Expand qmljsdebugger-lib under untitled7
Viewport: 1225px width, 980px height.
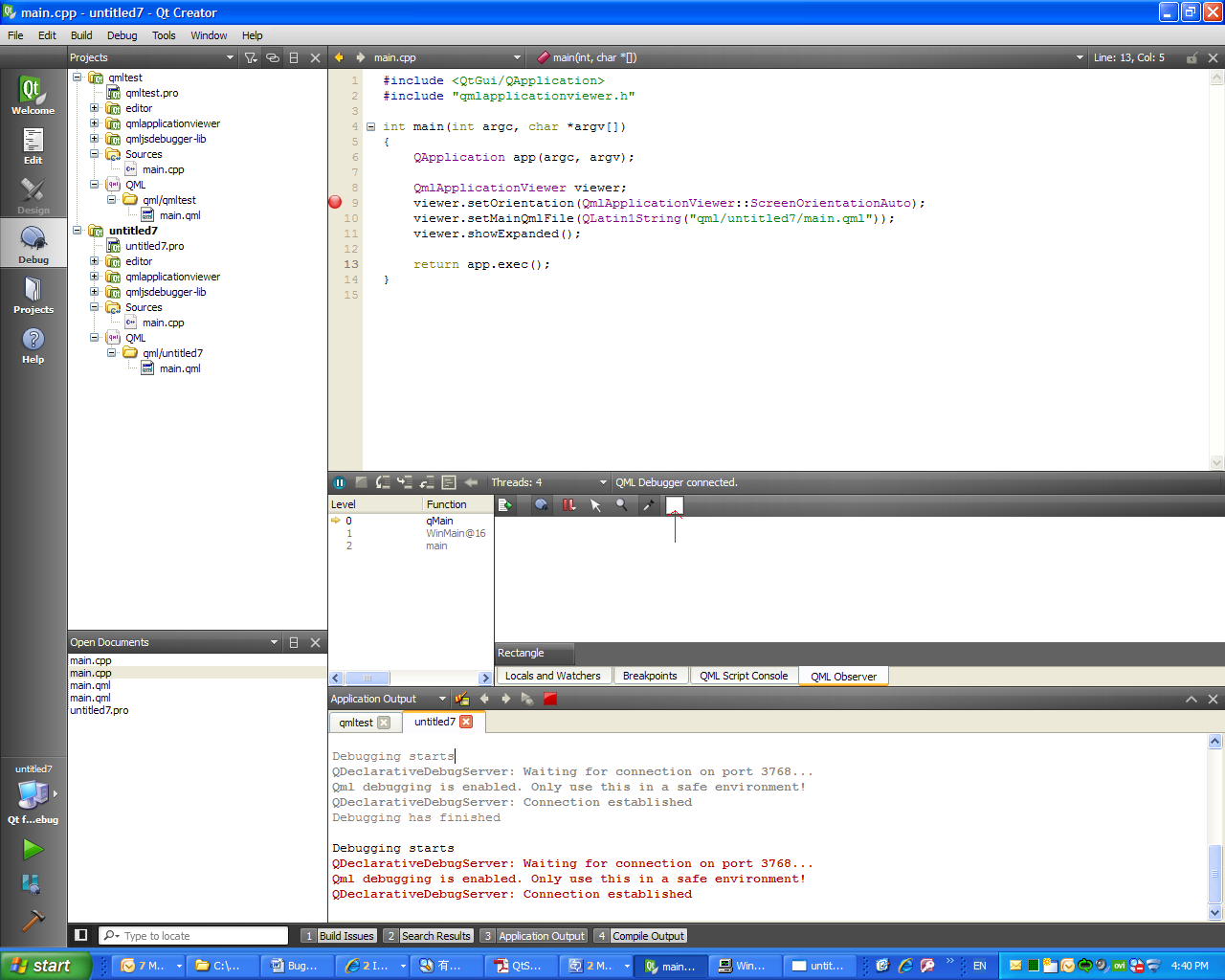pos(95,292)
